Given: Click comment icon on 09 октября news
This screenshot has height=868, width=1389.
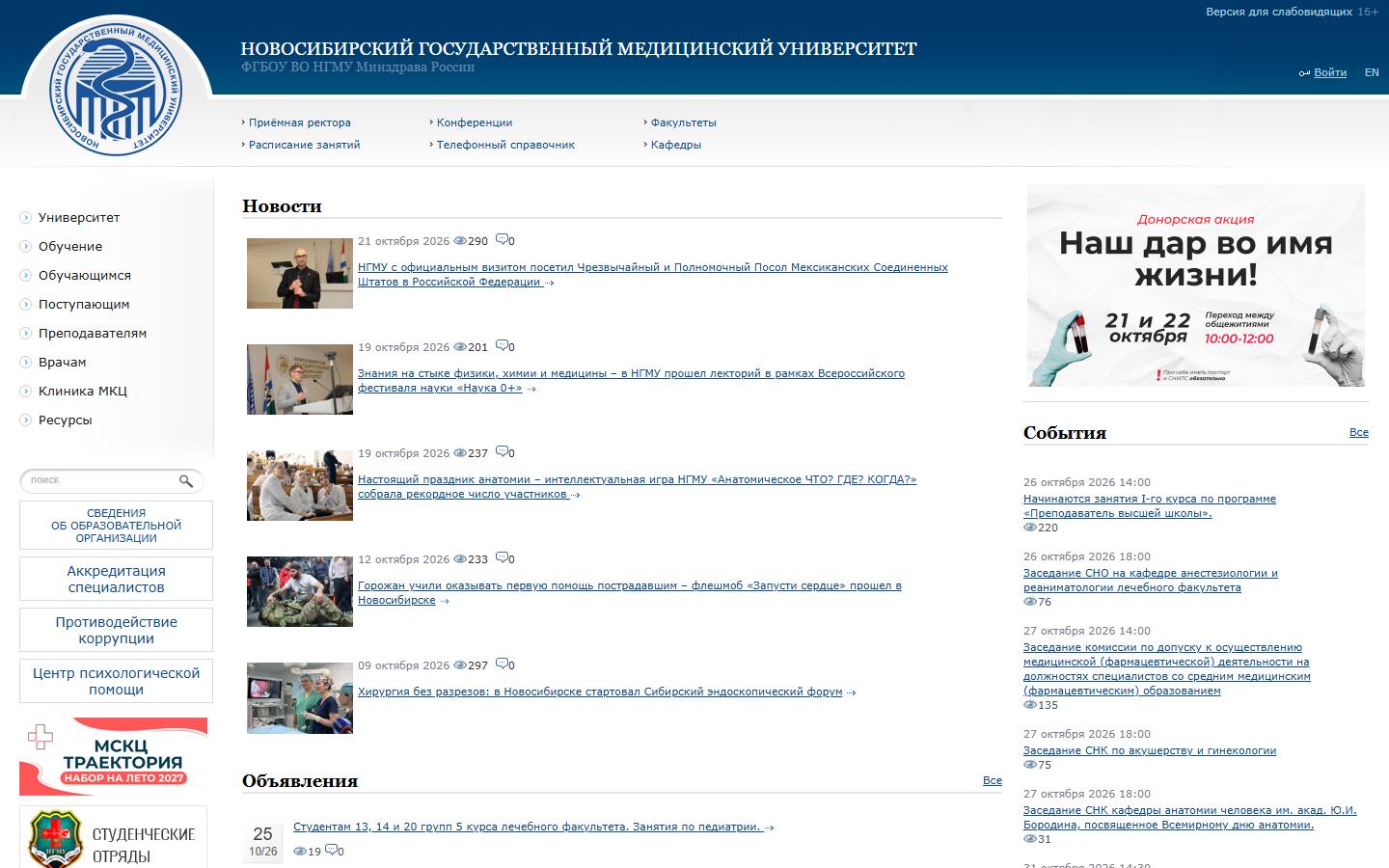Looking at the screenshot, I should [502, 665].
